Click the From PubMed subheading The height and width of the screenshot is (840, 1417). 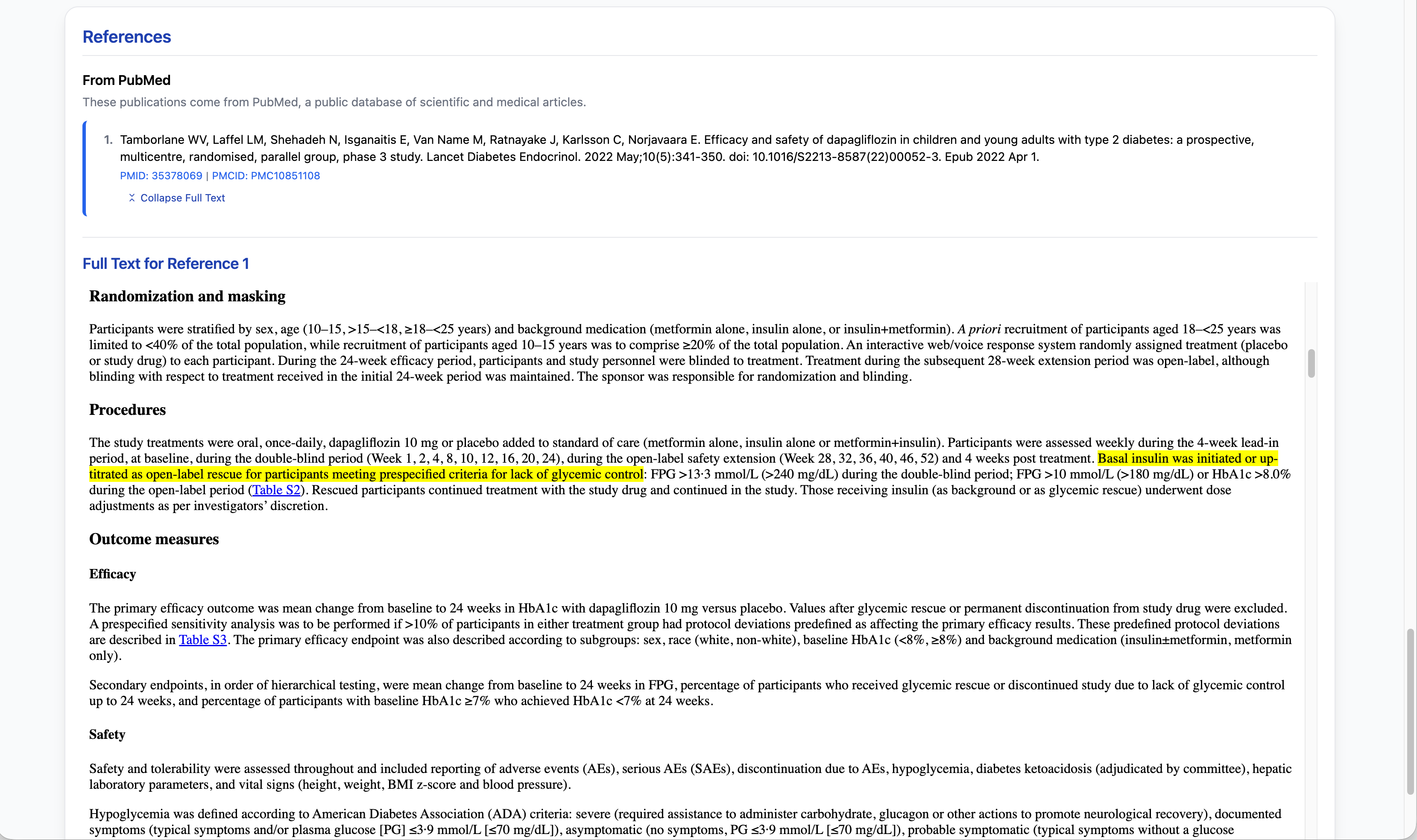pos(126,80)
